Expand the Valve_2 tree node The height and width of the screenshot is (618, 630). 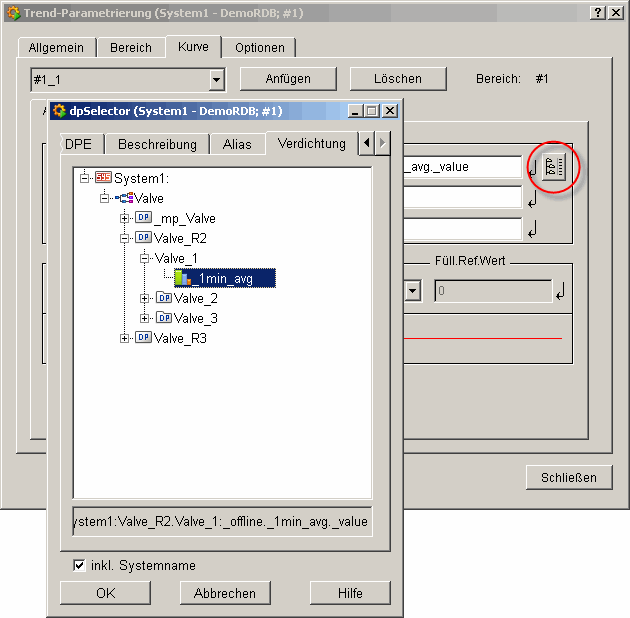pyautogui.click(x=145, y=298)
